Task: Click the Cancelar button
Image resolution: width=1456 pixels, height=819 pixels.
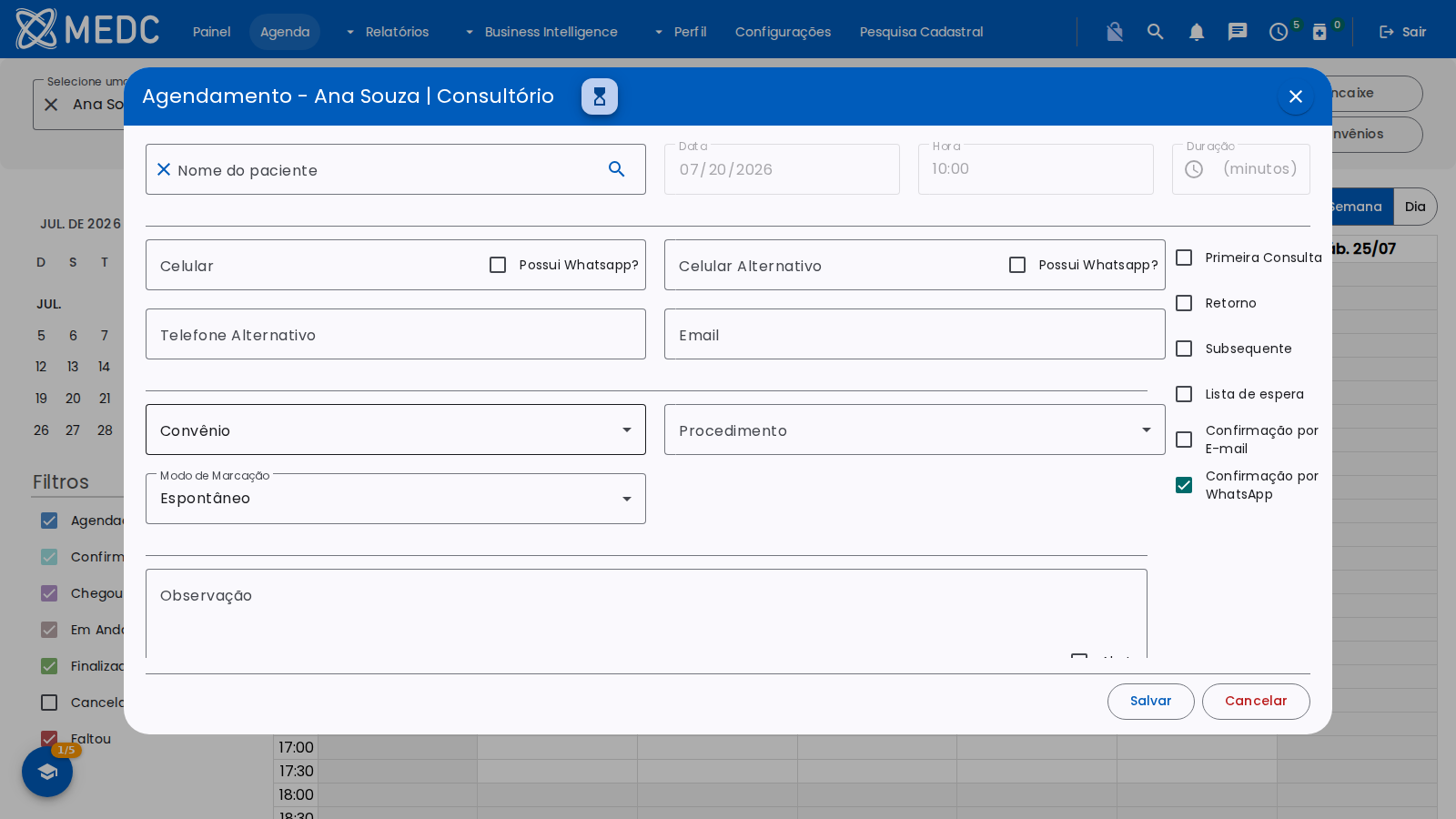Action: [1256, 702]
